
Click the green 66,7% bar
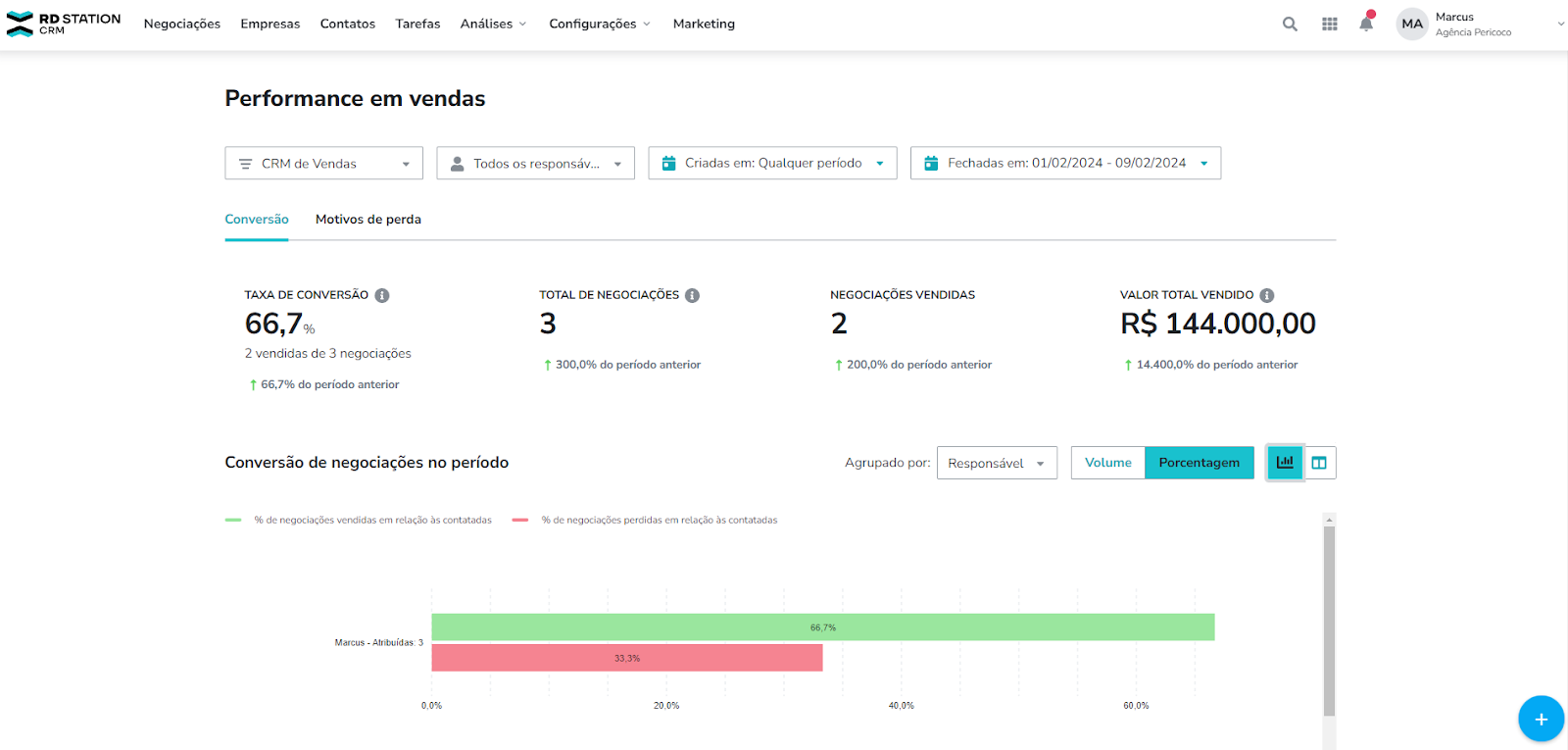[x=823, y=627]
